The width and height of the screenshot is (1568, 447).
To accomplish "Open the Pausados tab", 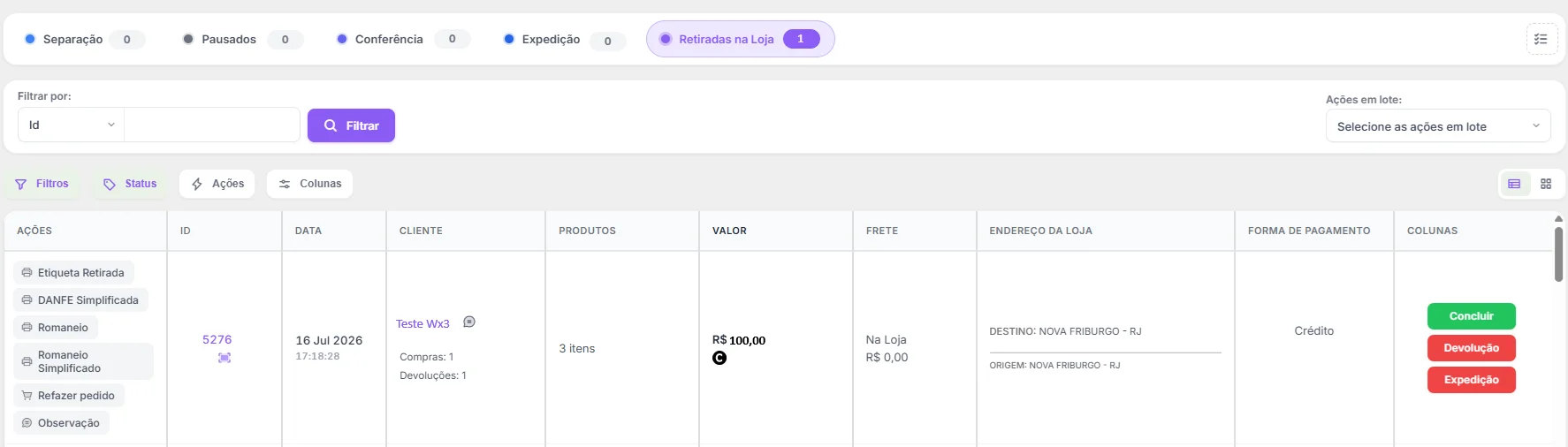I will click(x=242, y=40).
